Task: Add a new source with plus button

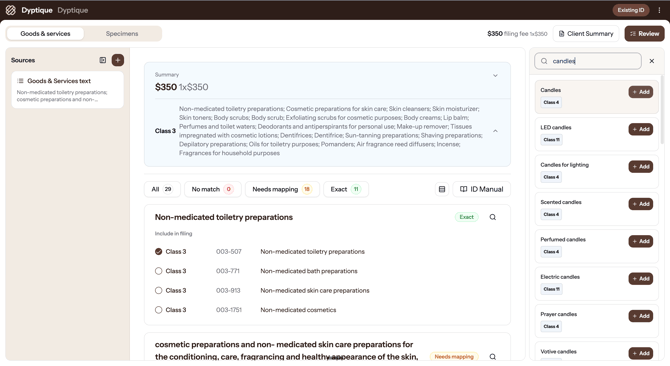Action: pyautogui.click(x=118, y=60)
